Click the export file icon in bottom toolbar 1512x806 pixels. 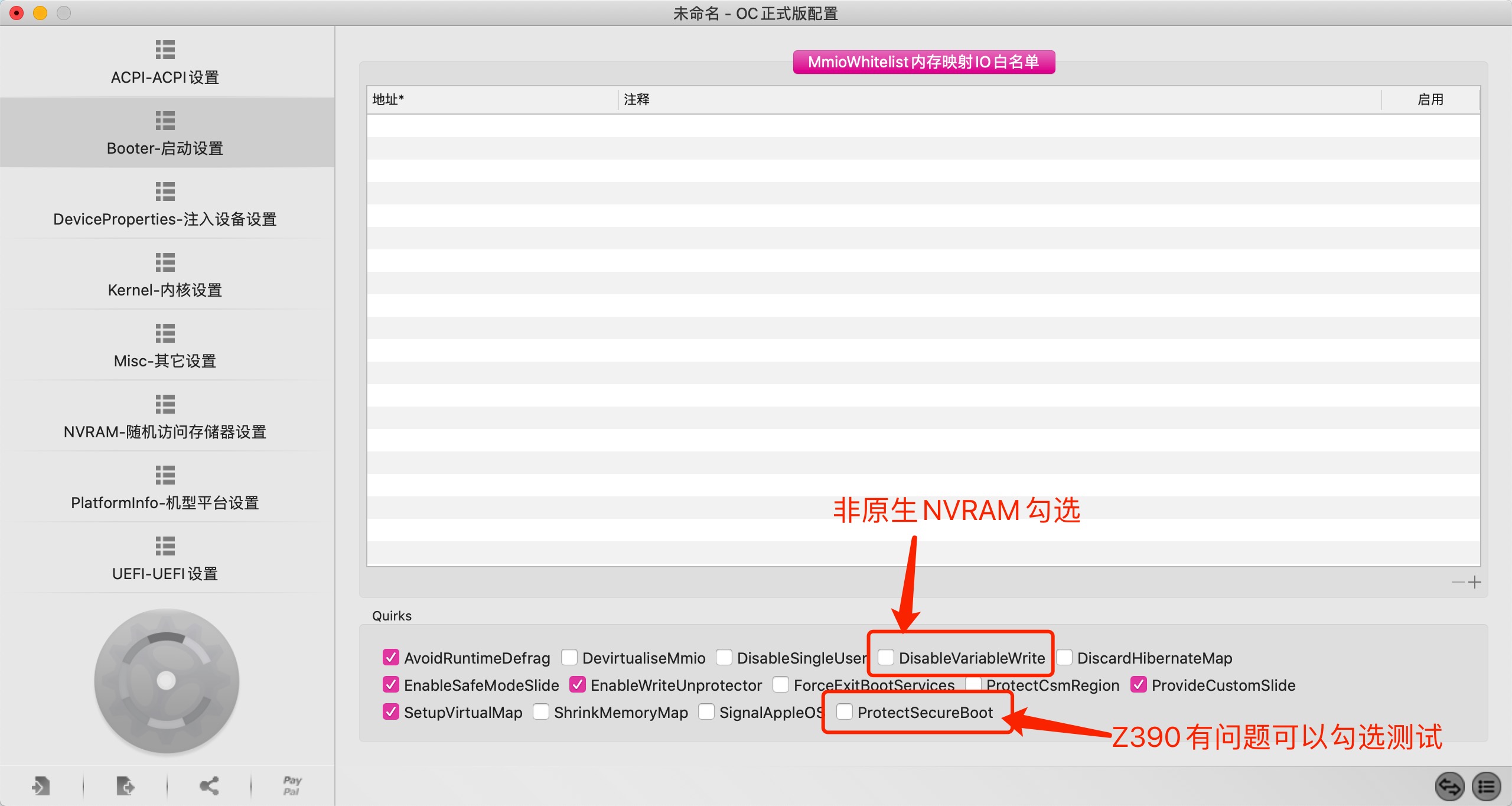click(125, 786)
